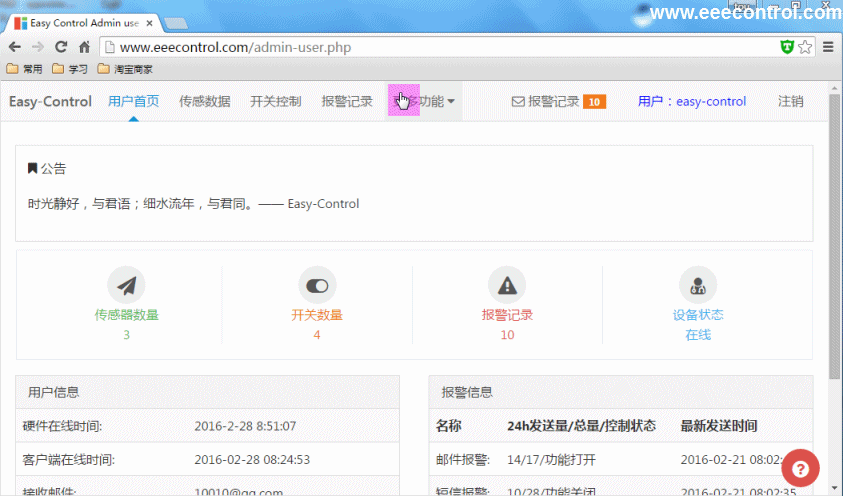The width and height of the screenshot is (843, 496).
Task: Click the 邮件报警 row name
Action: pos(462,460)
